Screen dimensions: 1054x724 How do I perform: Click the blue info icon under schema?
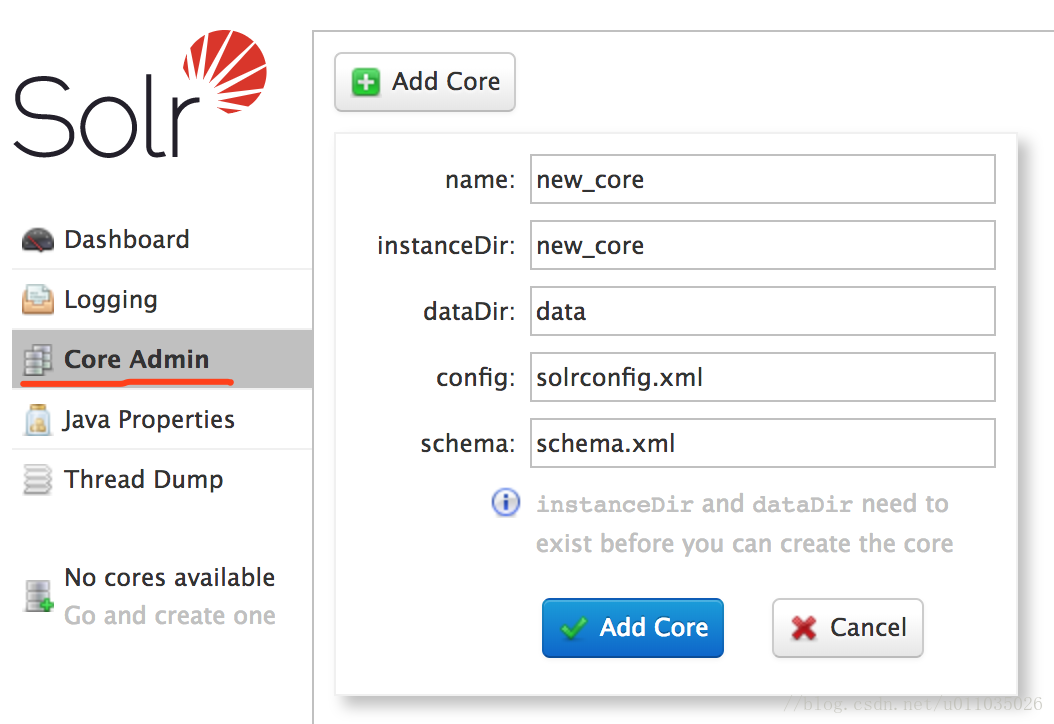(505, 502)
